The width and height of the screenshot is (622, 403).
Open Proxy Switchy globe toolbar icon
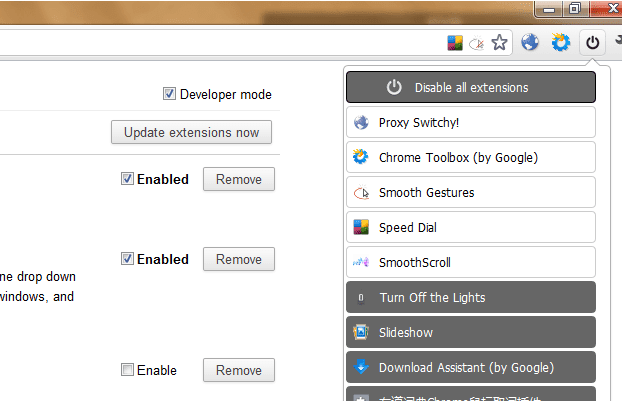tap(530, 42)
